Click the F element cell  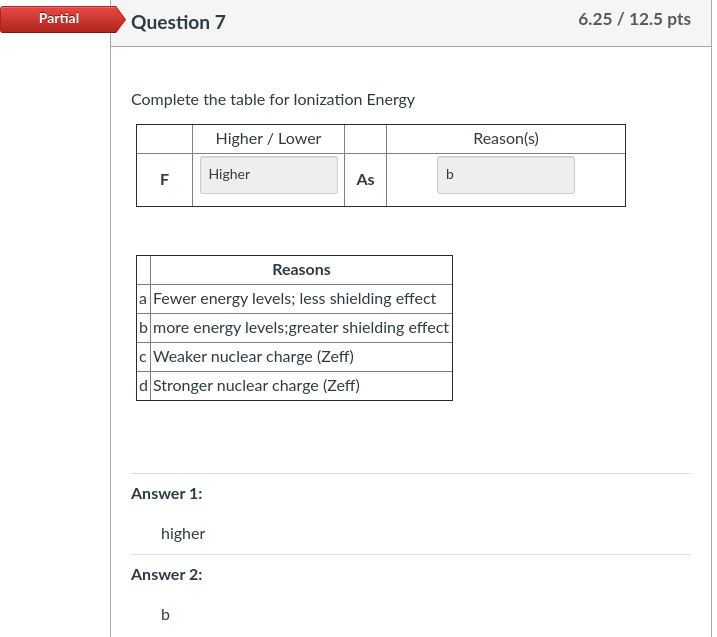(164, 180)
